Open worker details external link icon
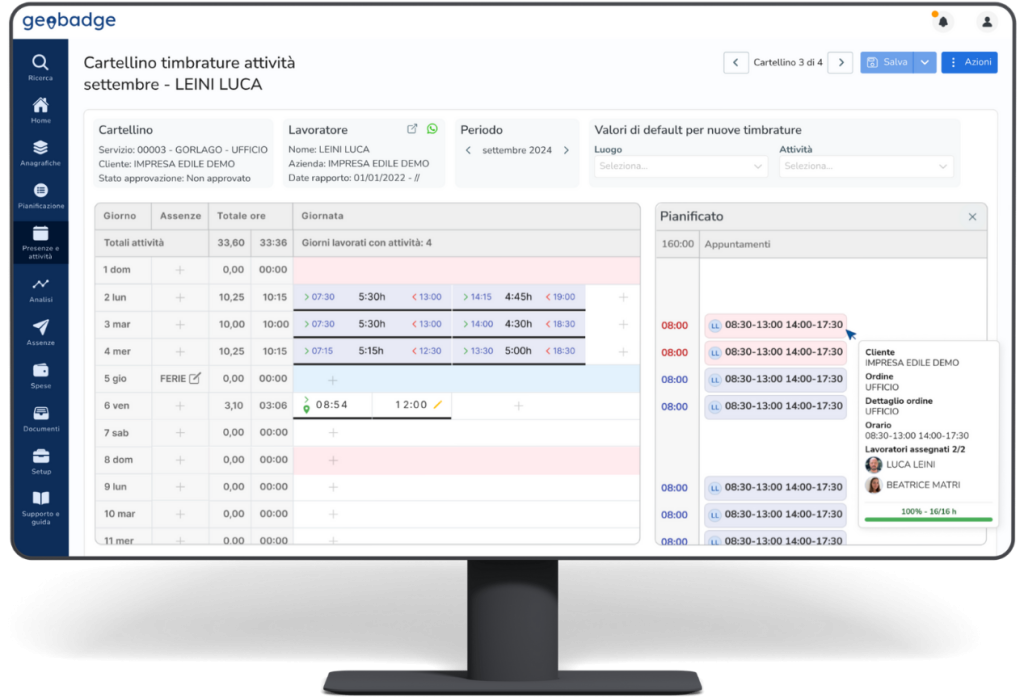The image size is (1024, 698). (412, 129)
